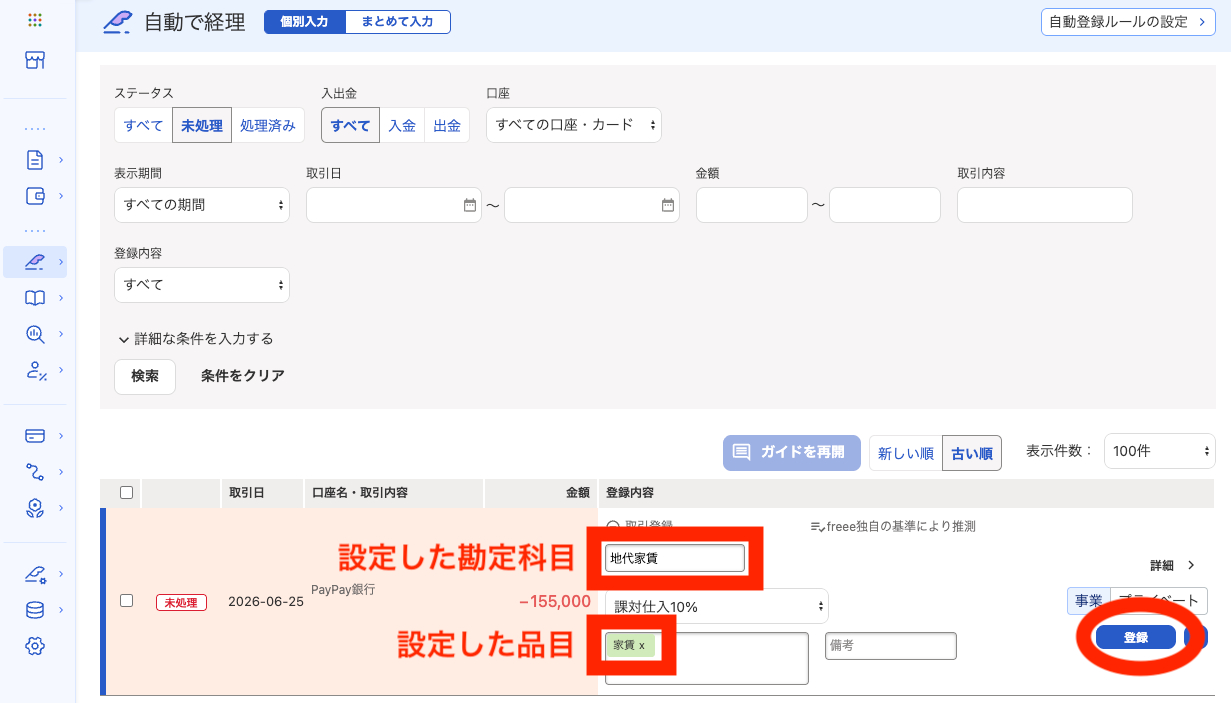
Task: Set 入出金 filter to 入金
Action: pos(402,126)
